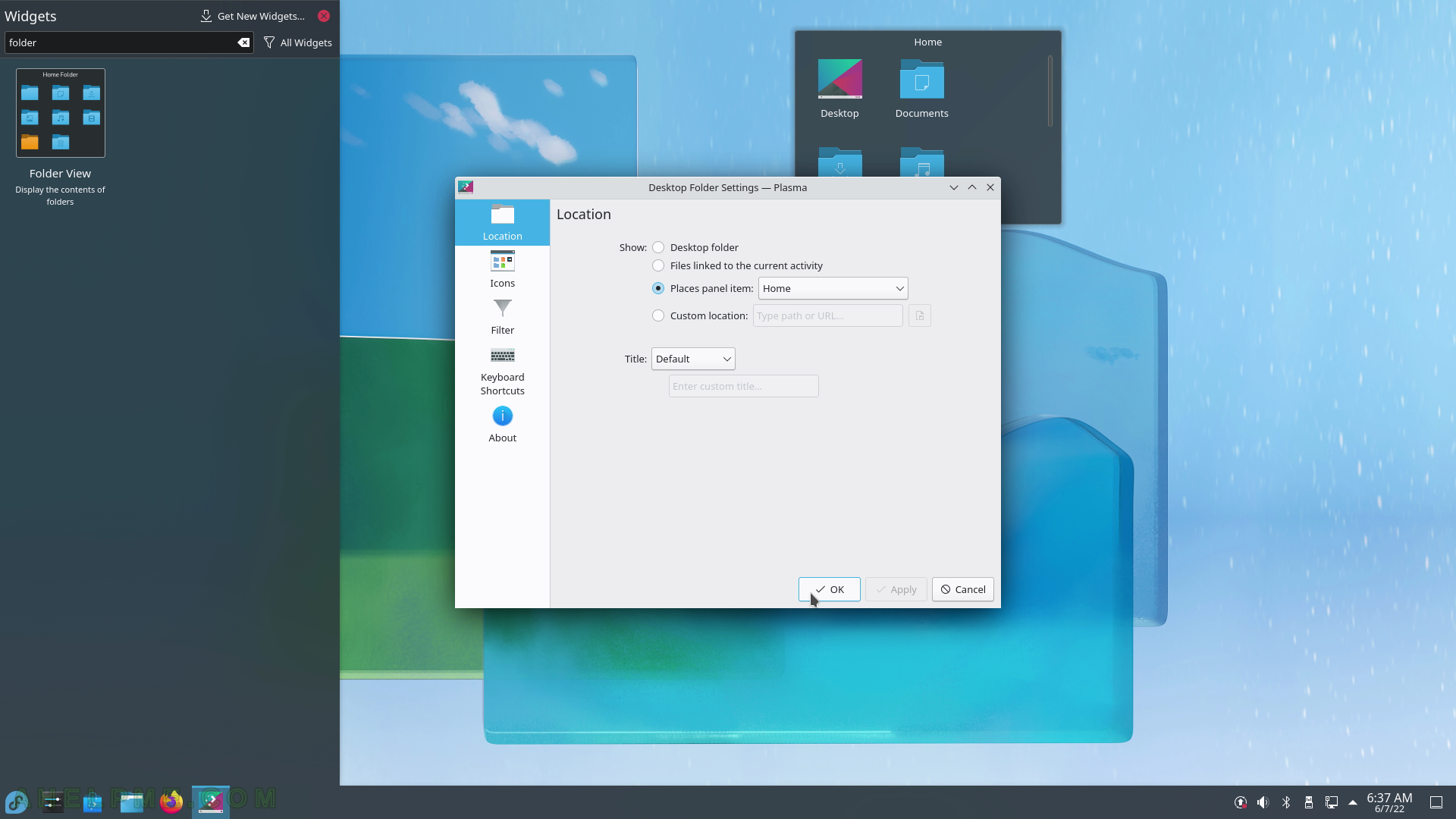
Task: Click the Home widget scrollbar
Action: tap(1050, 91)
